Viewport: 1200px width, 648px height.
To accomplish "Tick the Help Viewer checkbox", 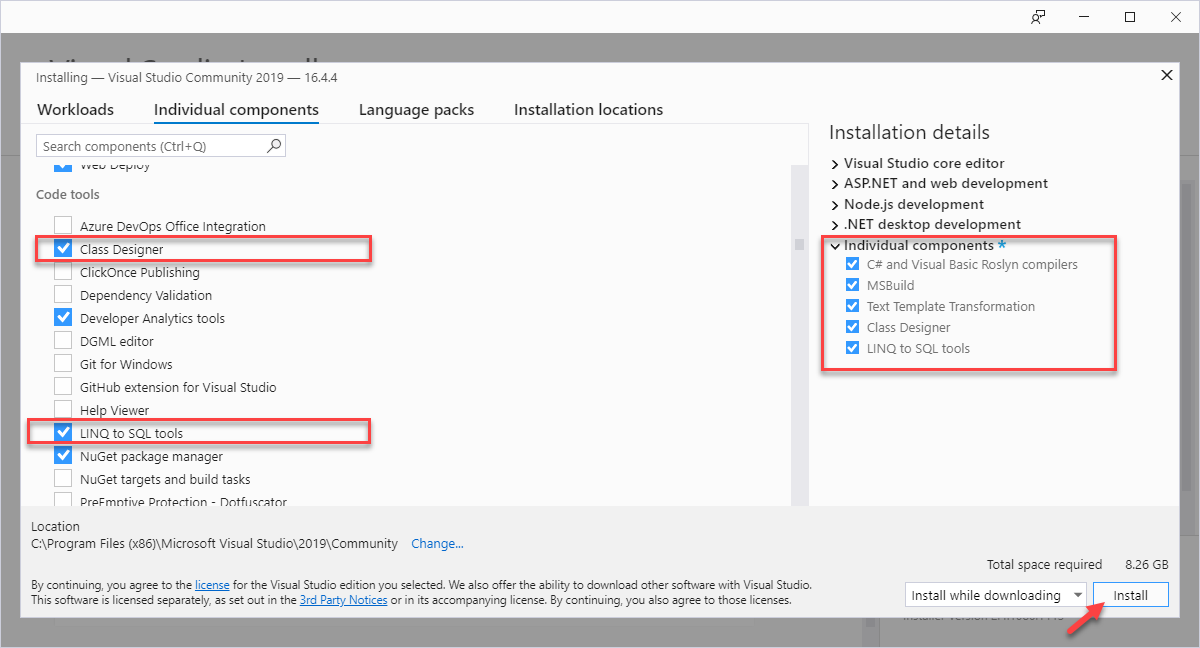I will [x=63, y=410].
